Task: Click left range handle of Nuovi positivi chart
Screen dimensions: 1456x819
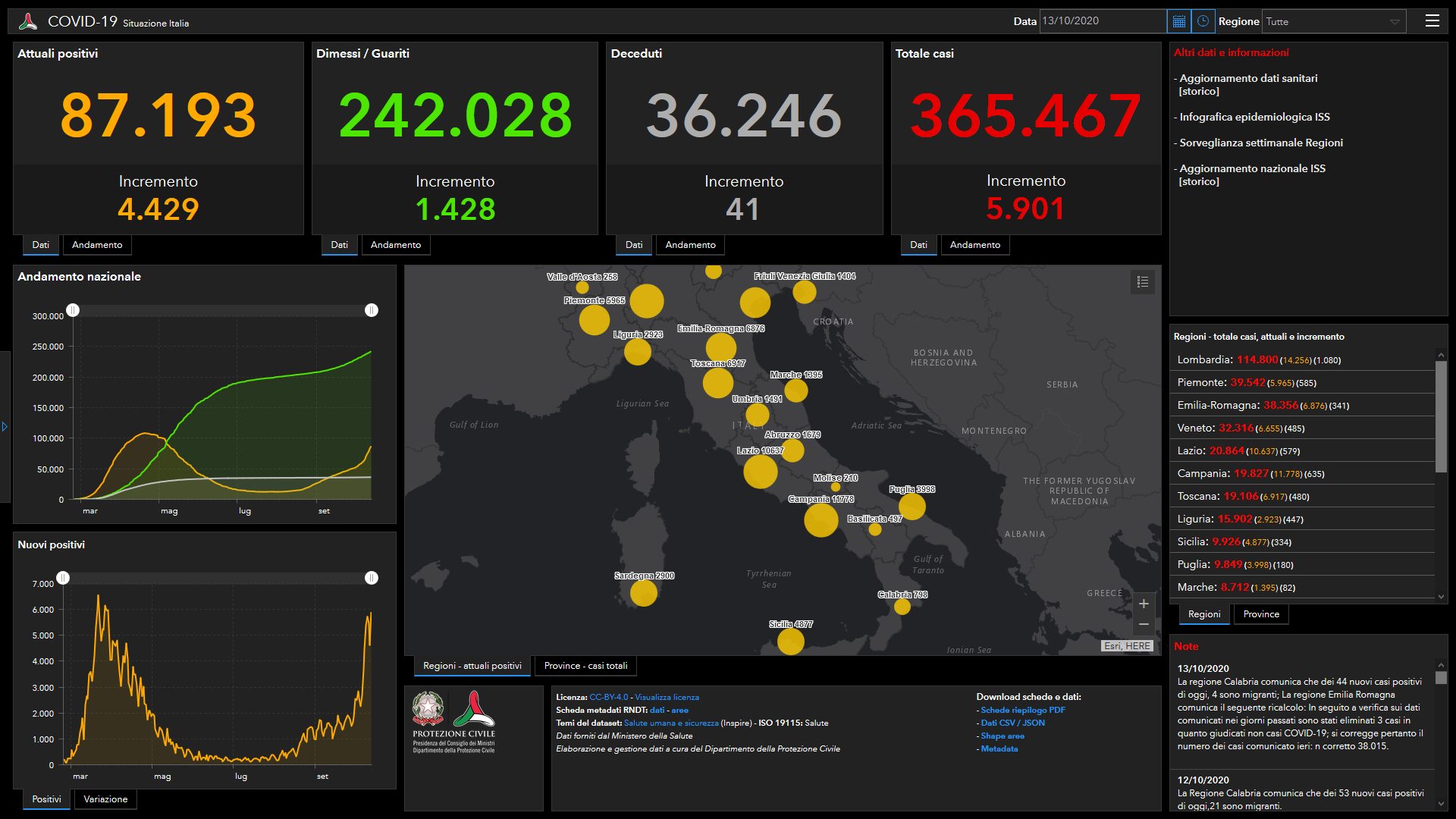Action: (x=63, y=578)
